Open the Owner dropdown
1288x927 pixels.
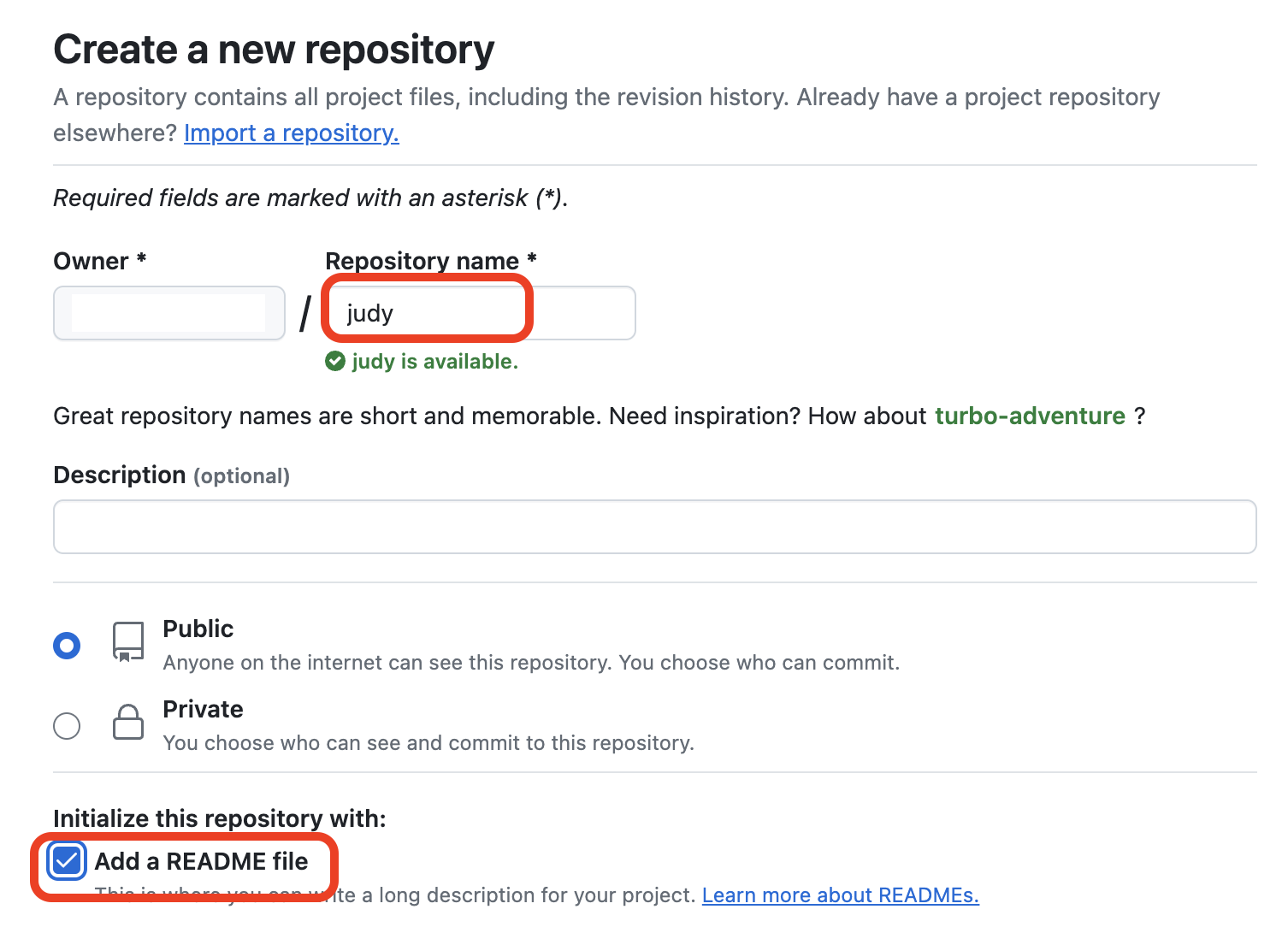point(168,313)
